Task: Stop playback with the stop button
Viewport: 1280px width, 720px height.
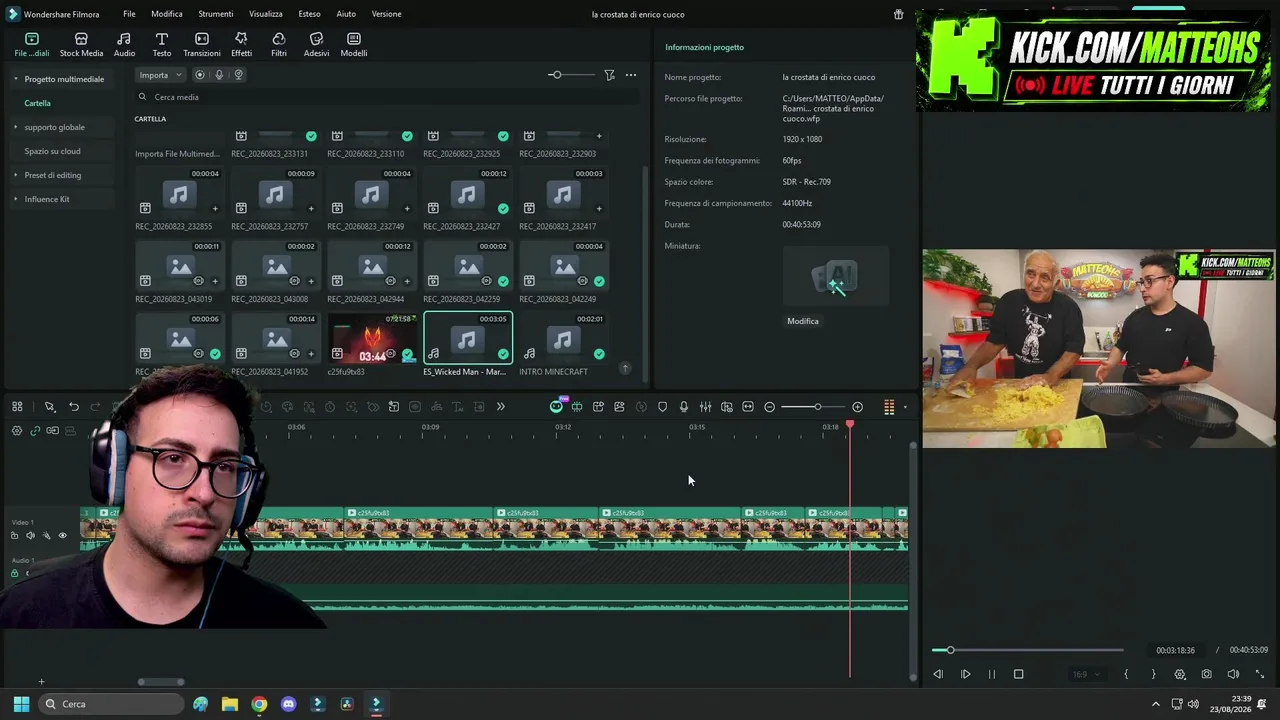Action: pos(1018,674)
